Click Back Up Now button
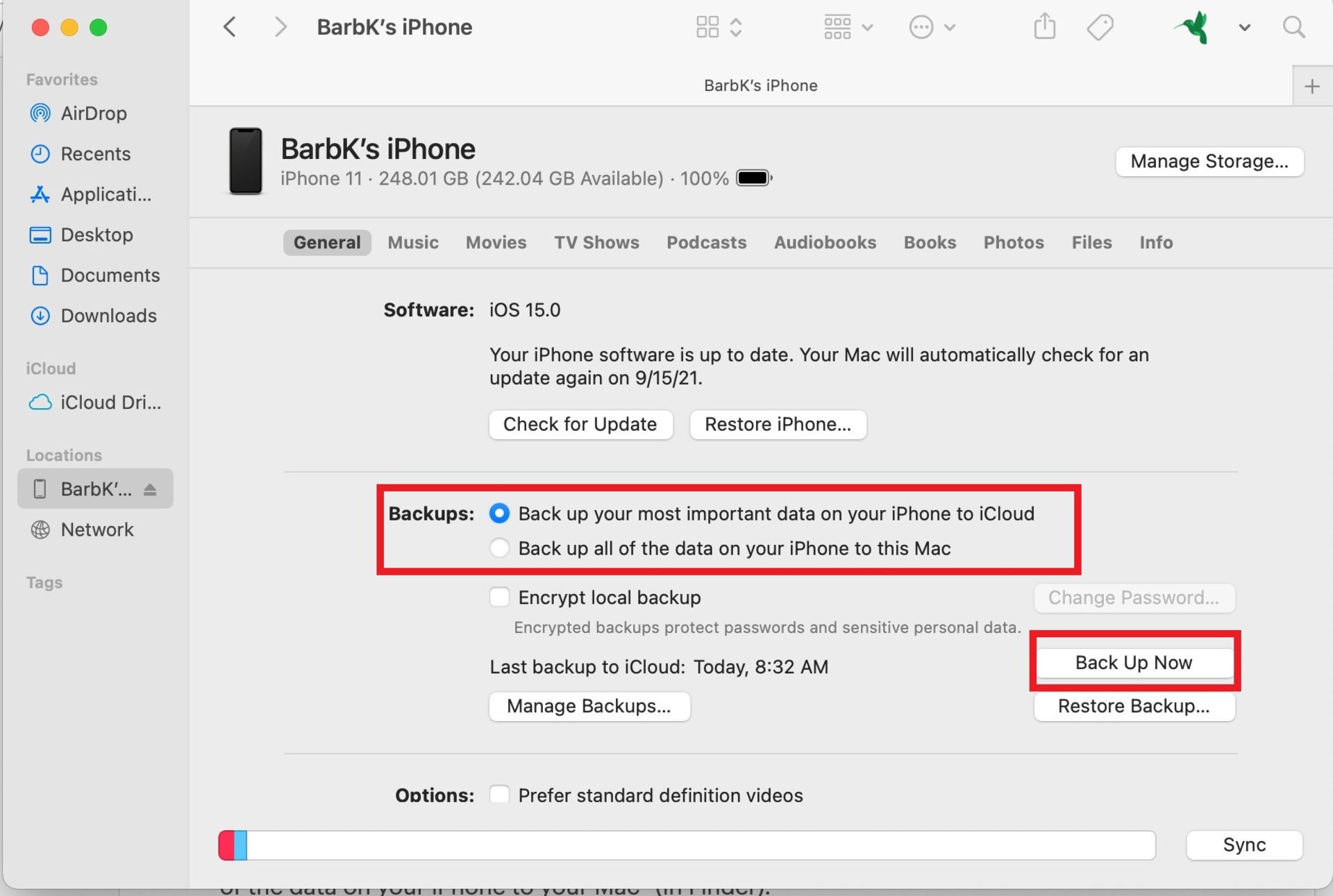The height and width of the screenshot is (896, 1333). click(1134, 662)
